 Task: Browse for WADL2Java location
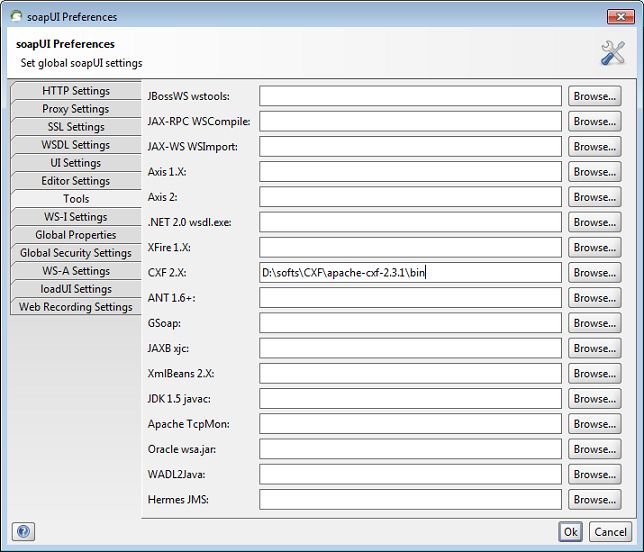pyautogui.click(x=594, y=474)
